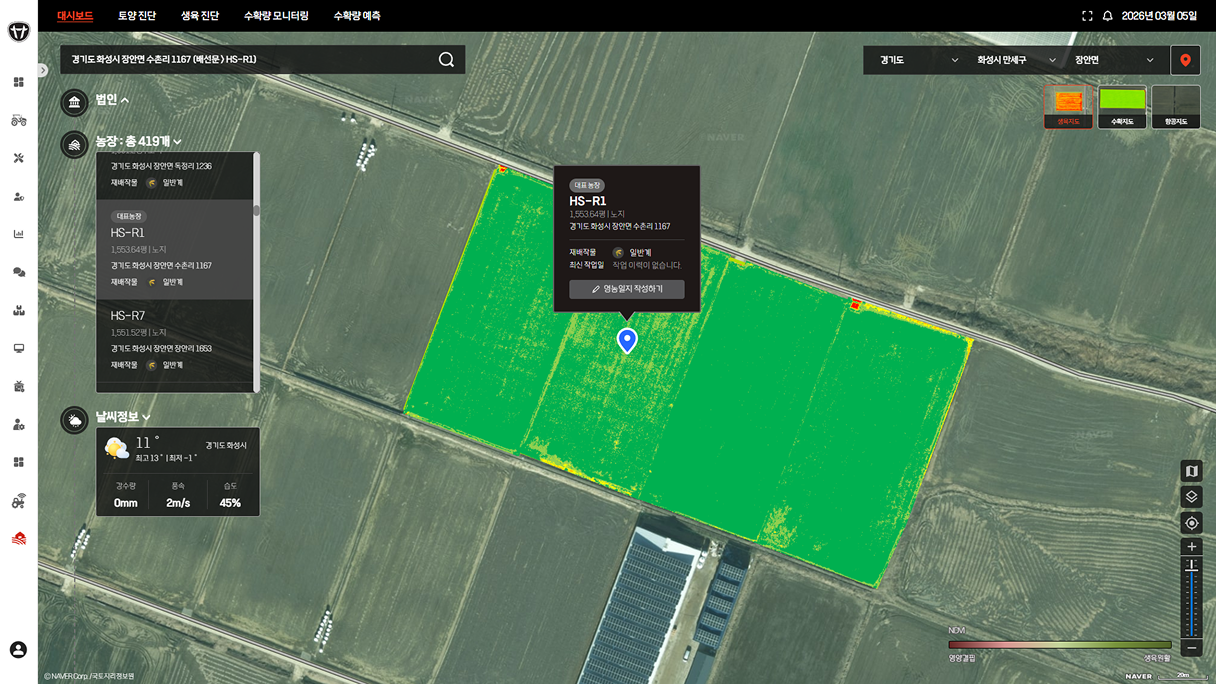This screenshot has height=684, width=1216.
Task: Click the search magnifier icon
Action: click(446, 60)
